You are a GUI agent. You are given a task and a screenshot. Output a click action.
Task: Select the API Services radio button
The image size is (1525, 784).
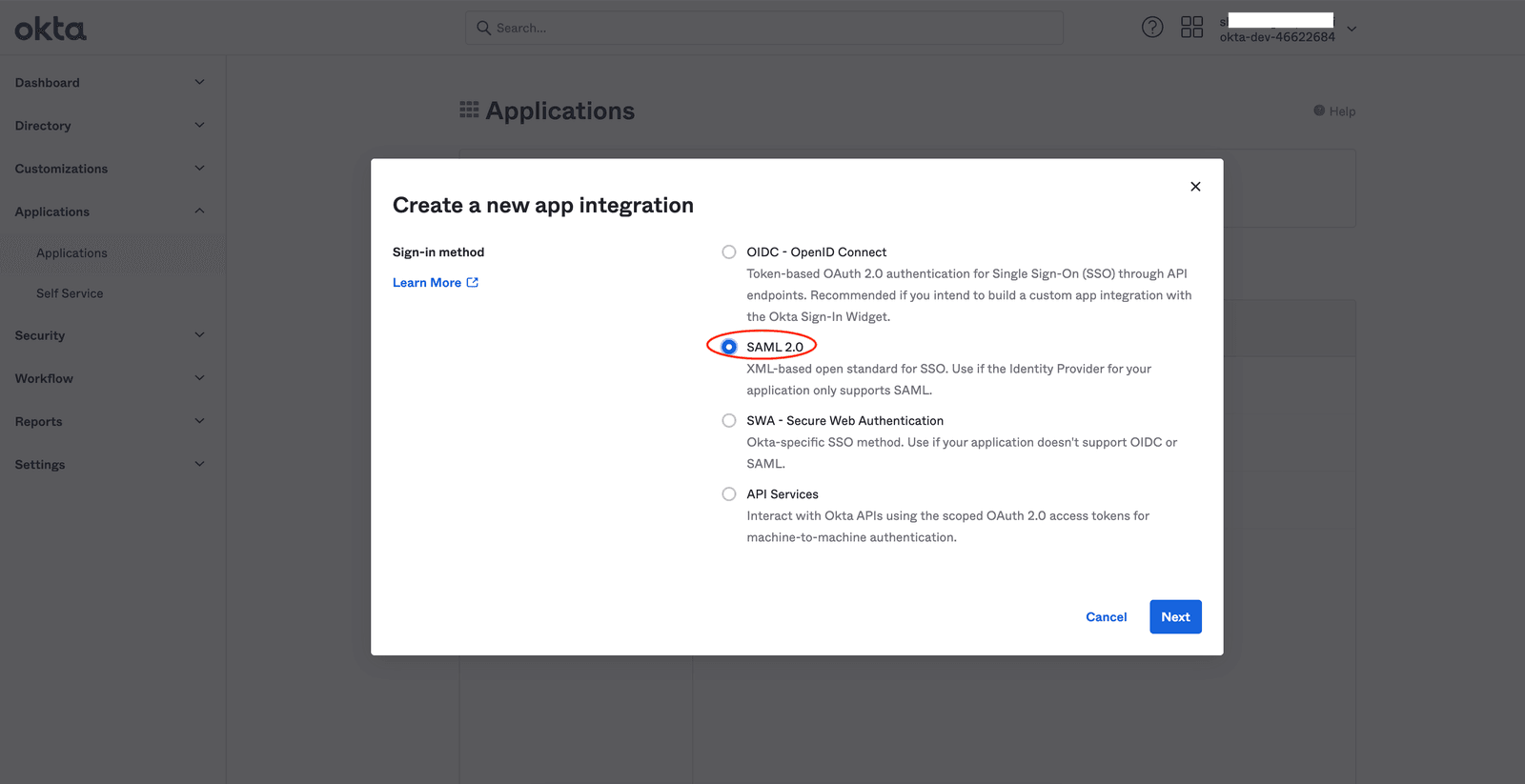(x=729, y=494)
